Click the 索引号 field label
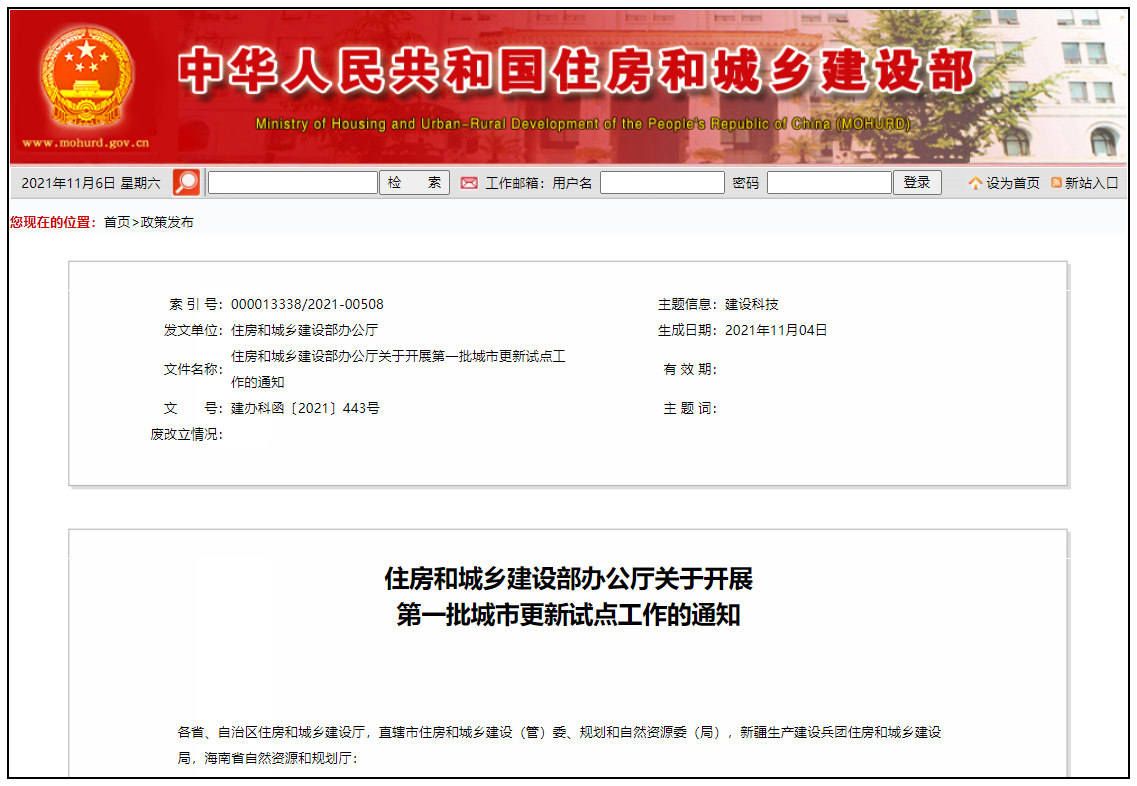 pos(196,305)
